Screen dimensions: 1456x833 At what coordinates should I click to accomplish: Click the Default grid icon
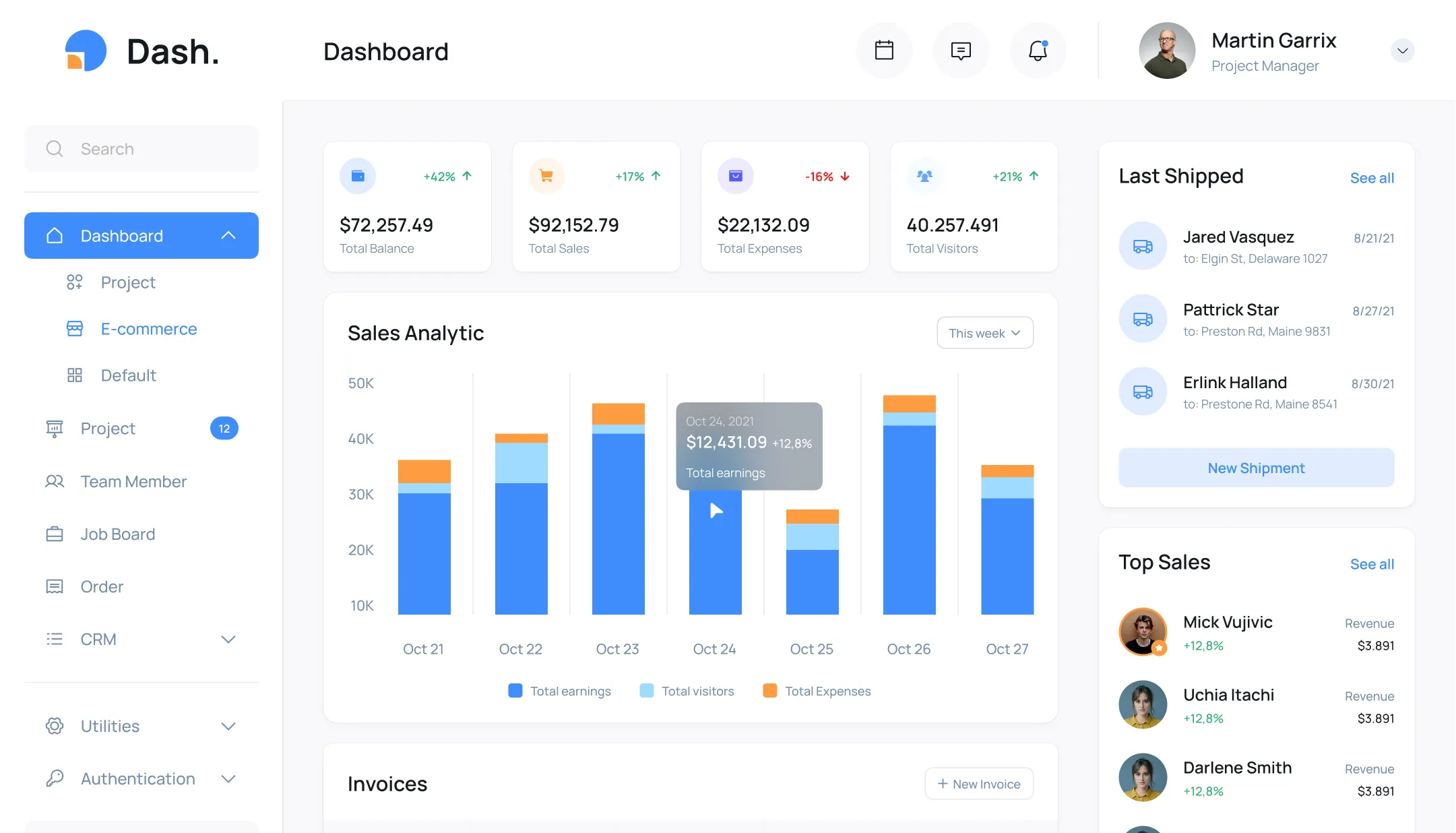pyautogui.click(x=75, y=375)
